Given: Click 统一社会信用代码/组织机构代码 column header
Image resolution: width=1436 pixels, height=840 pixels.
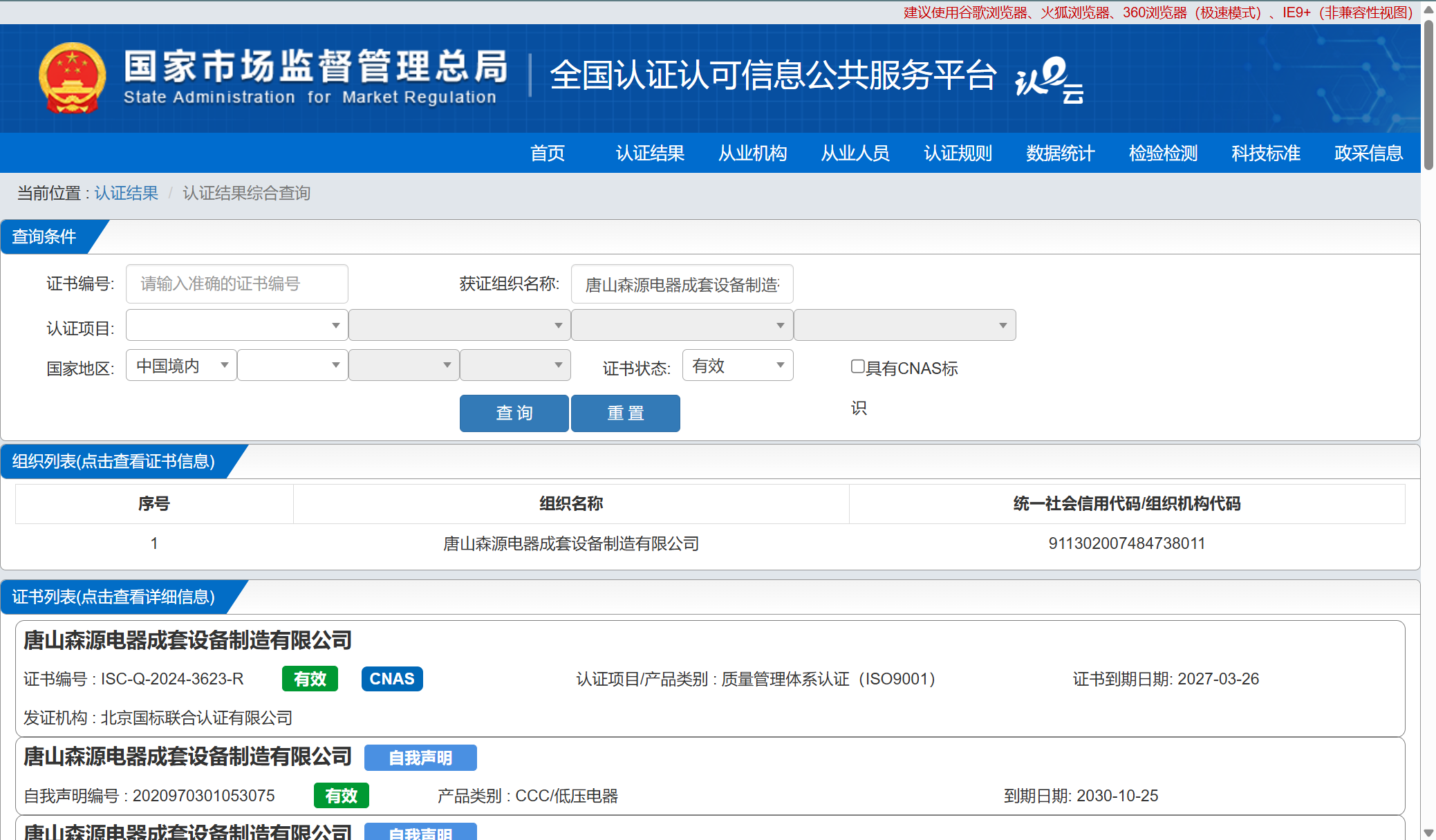Looking at the screenshot, I should point(1127,503).
